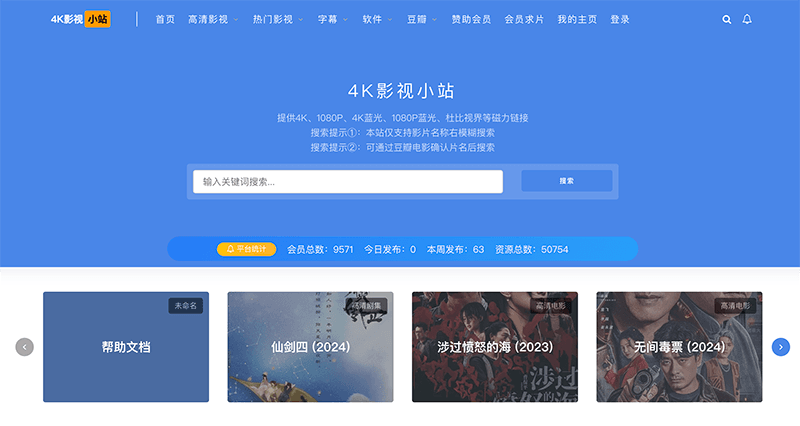Screen dimensions: 800x426
Task: Click the 平台统计 badge
Action: pyautogui.click(x=246, y=249)
